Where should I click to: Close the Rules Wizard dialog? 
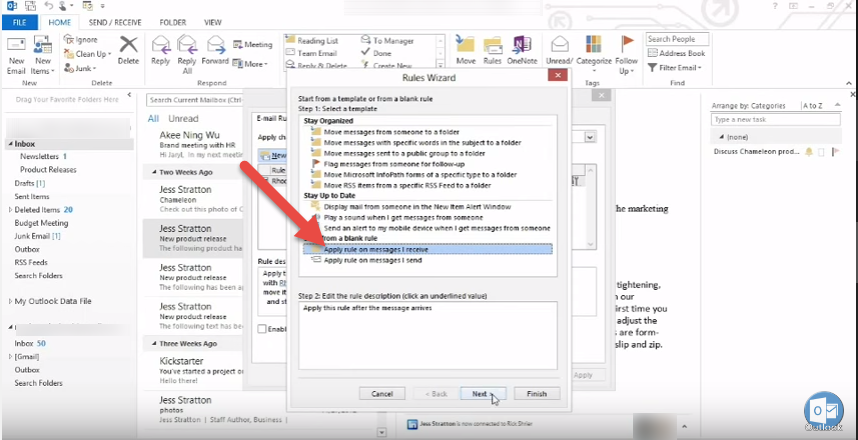pos(557,76)
